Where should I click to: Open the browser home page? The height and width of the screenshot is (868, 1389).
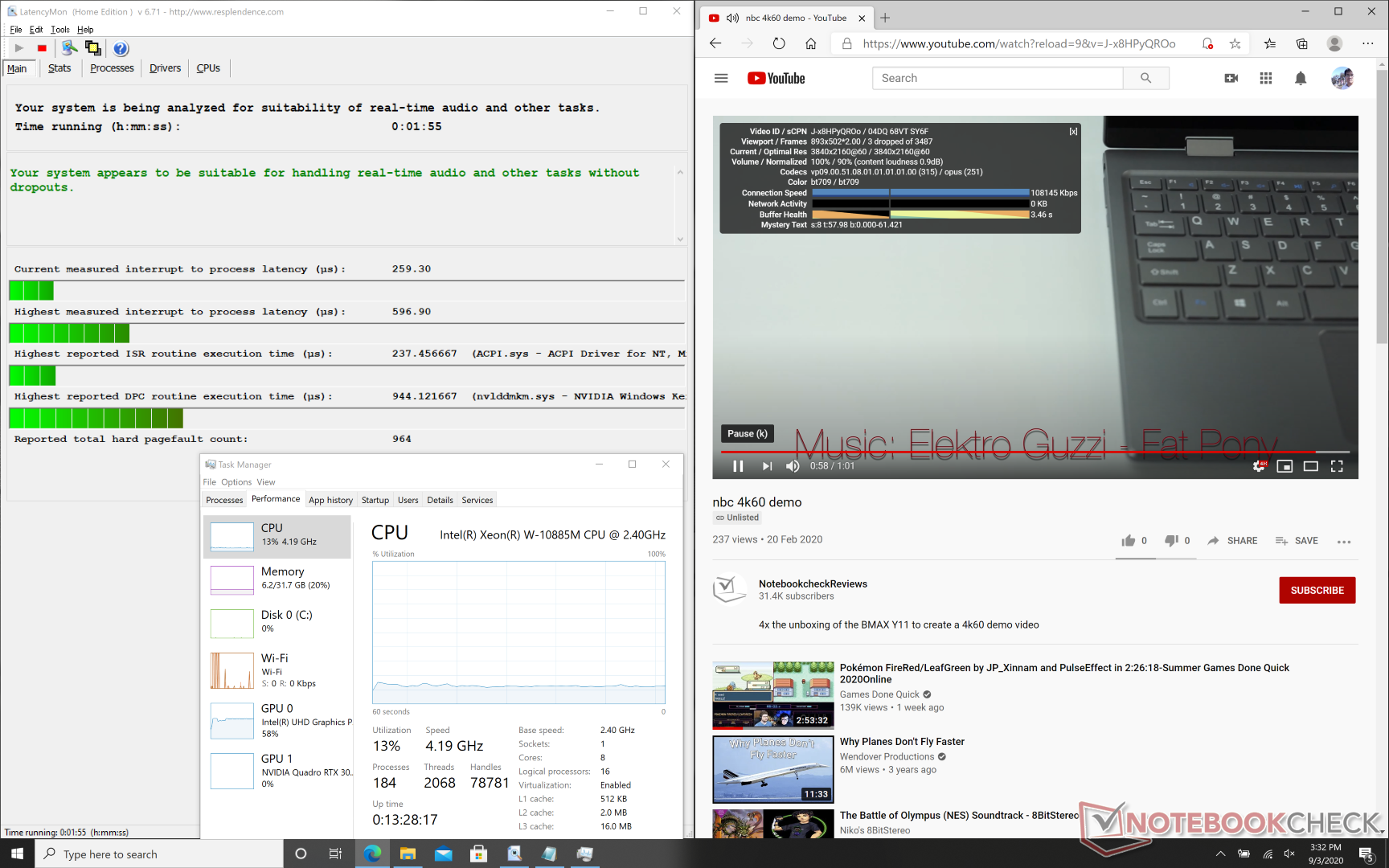(810, 43)
